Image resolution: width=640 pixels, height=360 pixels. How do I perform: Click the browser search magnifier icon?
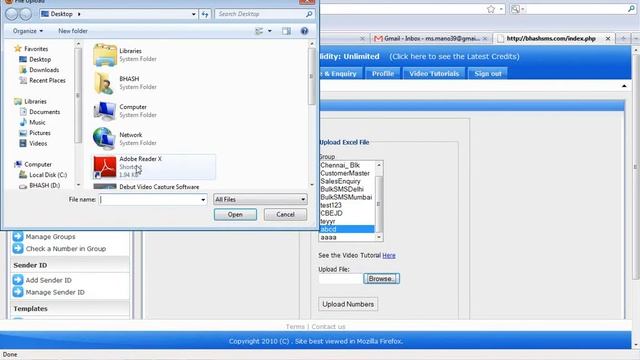[631, 9]
